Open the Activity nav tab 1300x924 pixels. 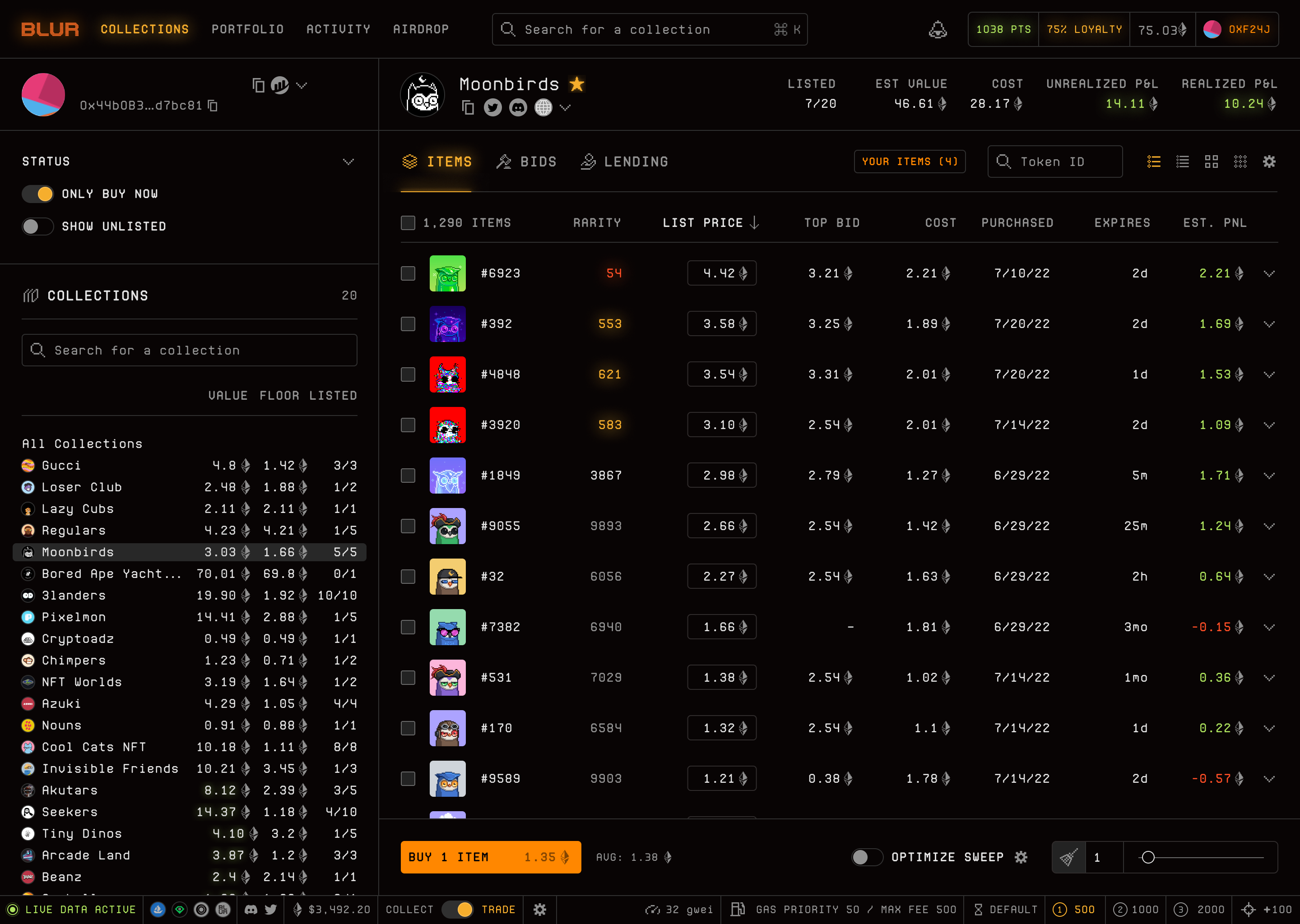coord(338,29)
